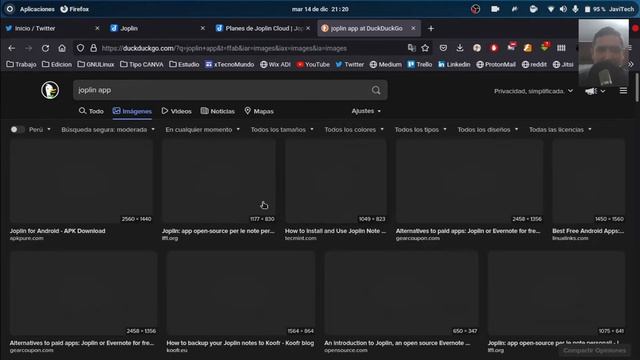Click the tecmint.com source text
Viewport: 640px width, 360px height.
300,238
